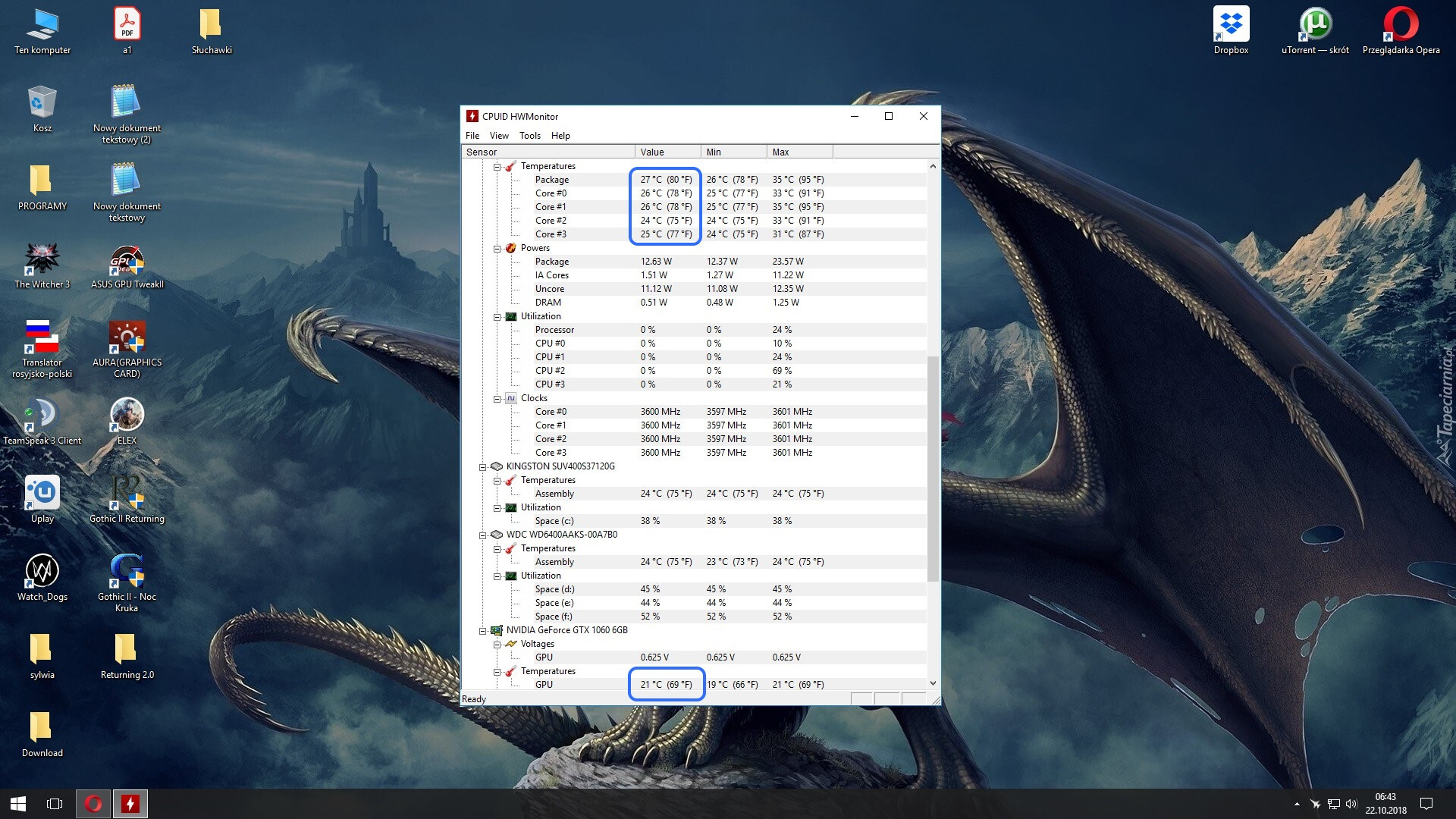Open the View menu
This screenshot has width=1456, height=819.
(x=499, y=136)
